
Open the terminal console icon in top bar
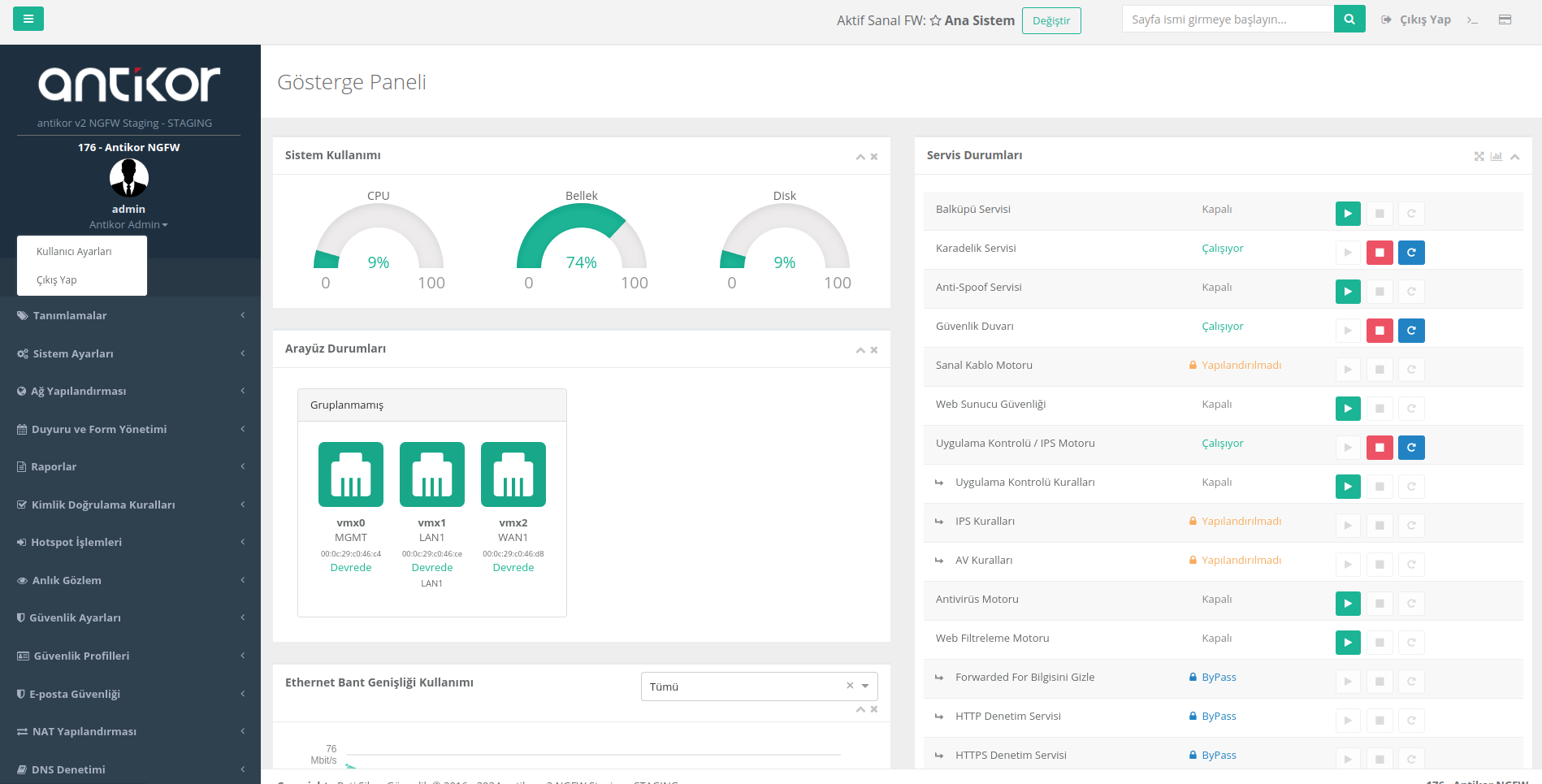point(1472,19)
